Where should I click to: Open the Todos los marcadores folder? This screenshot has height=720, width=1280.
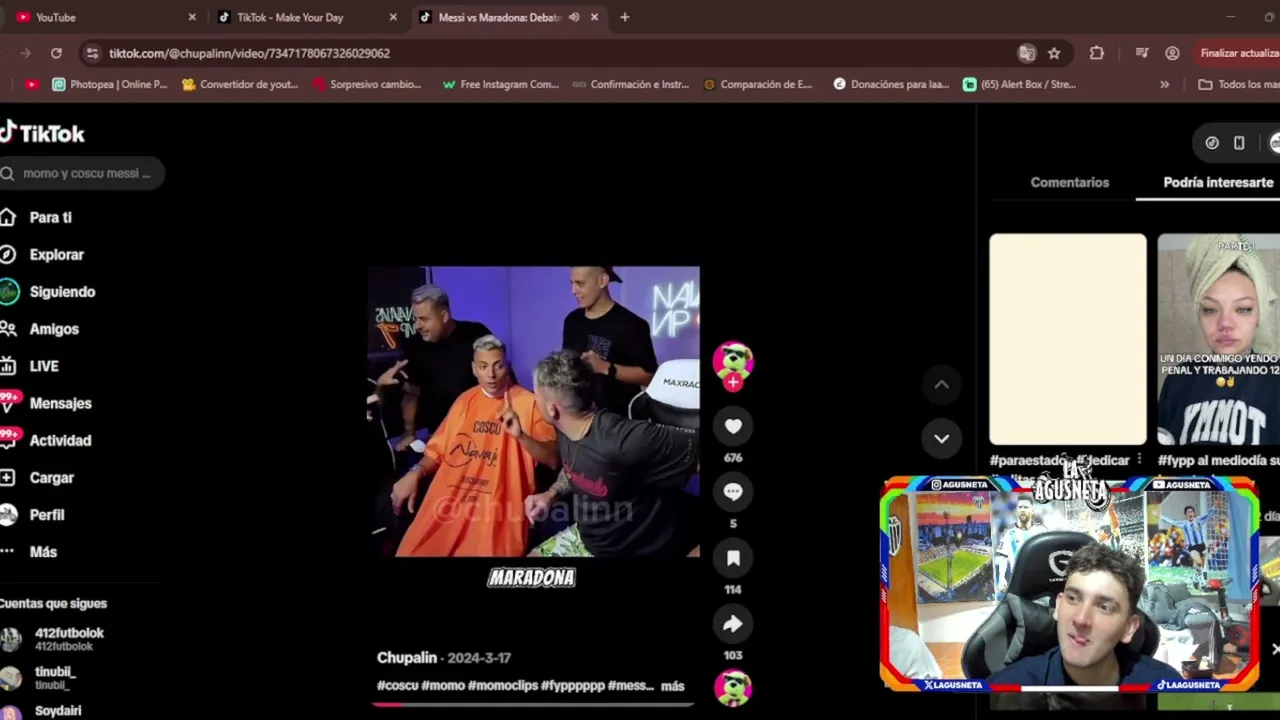click(1239, 84)
